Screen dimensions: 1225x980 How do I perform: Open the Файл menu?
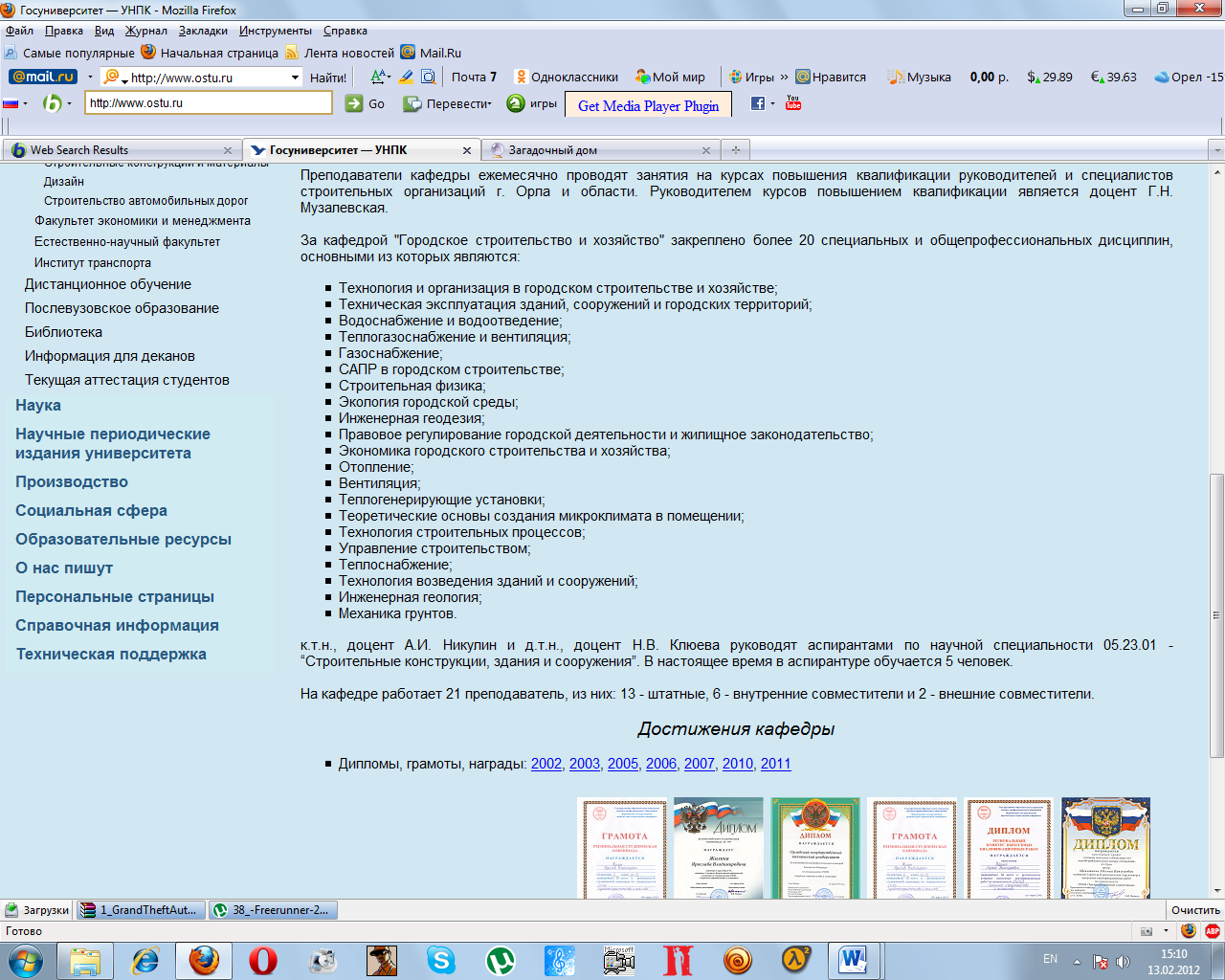click(x=19, y=31)
